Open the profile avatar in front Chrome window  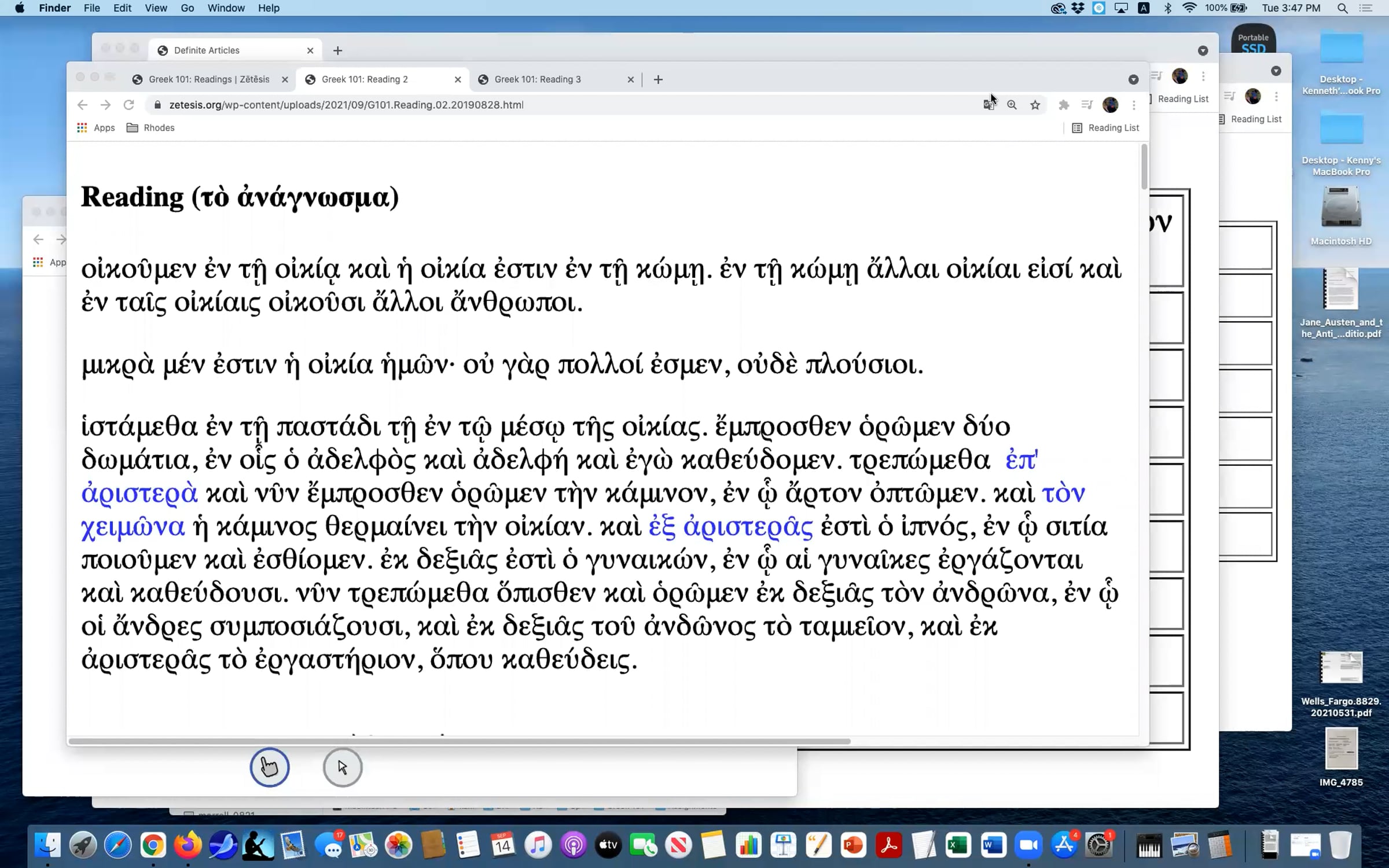(1110, 105)
